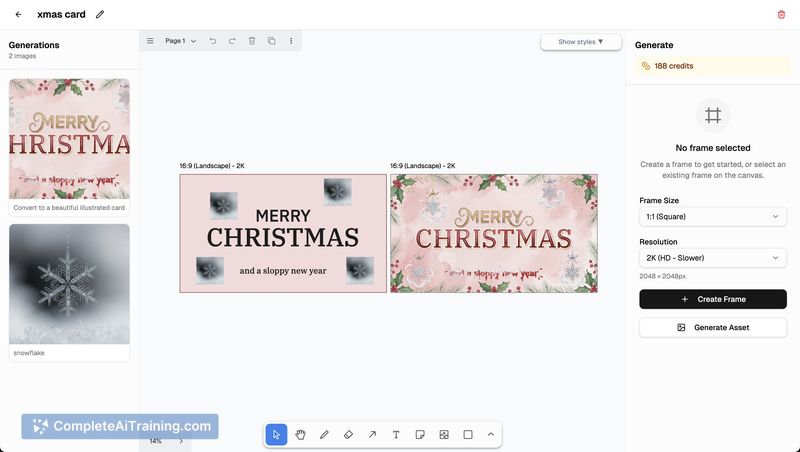This screenshot has width=800, height=452.
Task: Duplicate selection using the copy icon
Action: pyautogui.click(x=271, y=41)
